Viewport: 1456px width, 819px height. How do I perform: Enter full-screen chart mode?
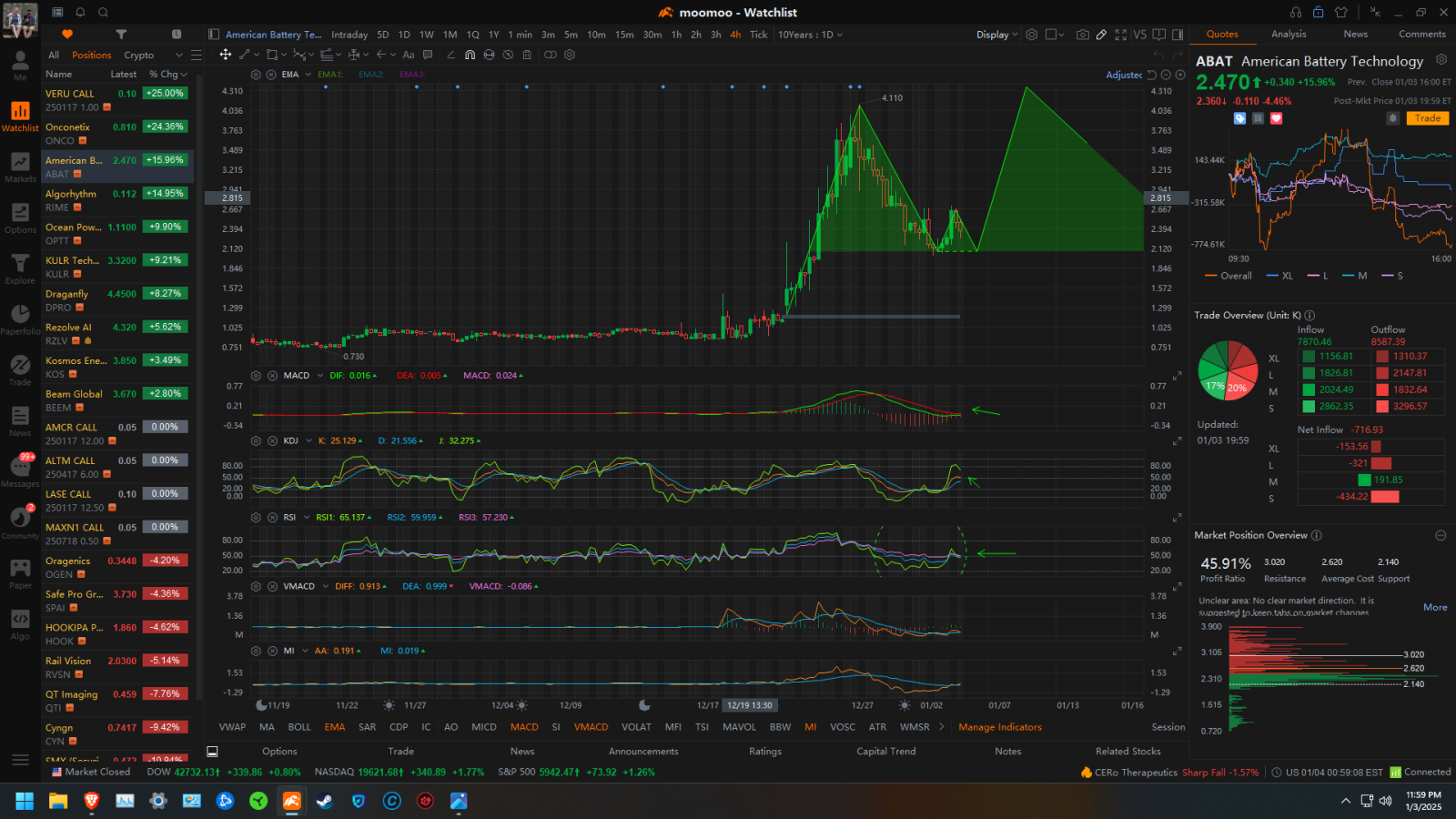pos(1121,35)
